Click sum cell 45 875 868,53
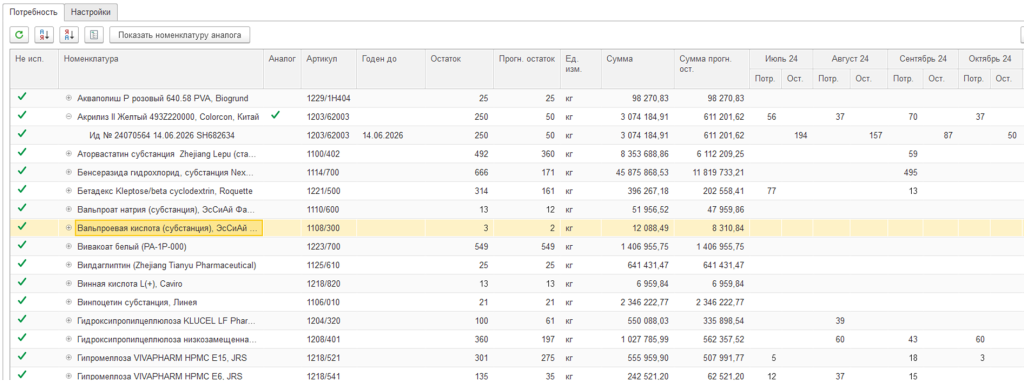The width and height of the screenshot is (1024, 386). [x=637, y=172]
